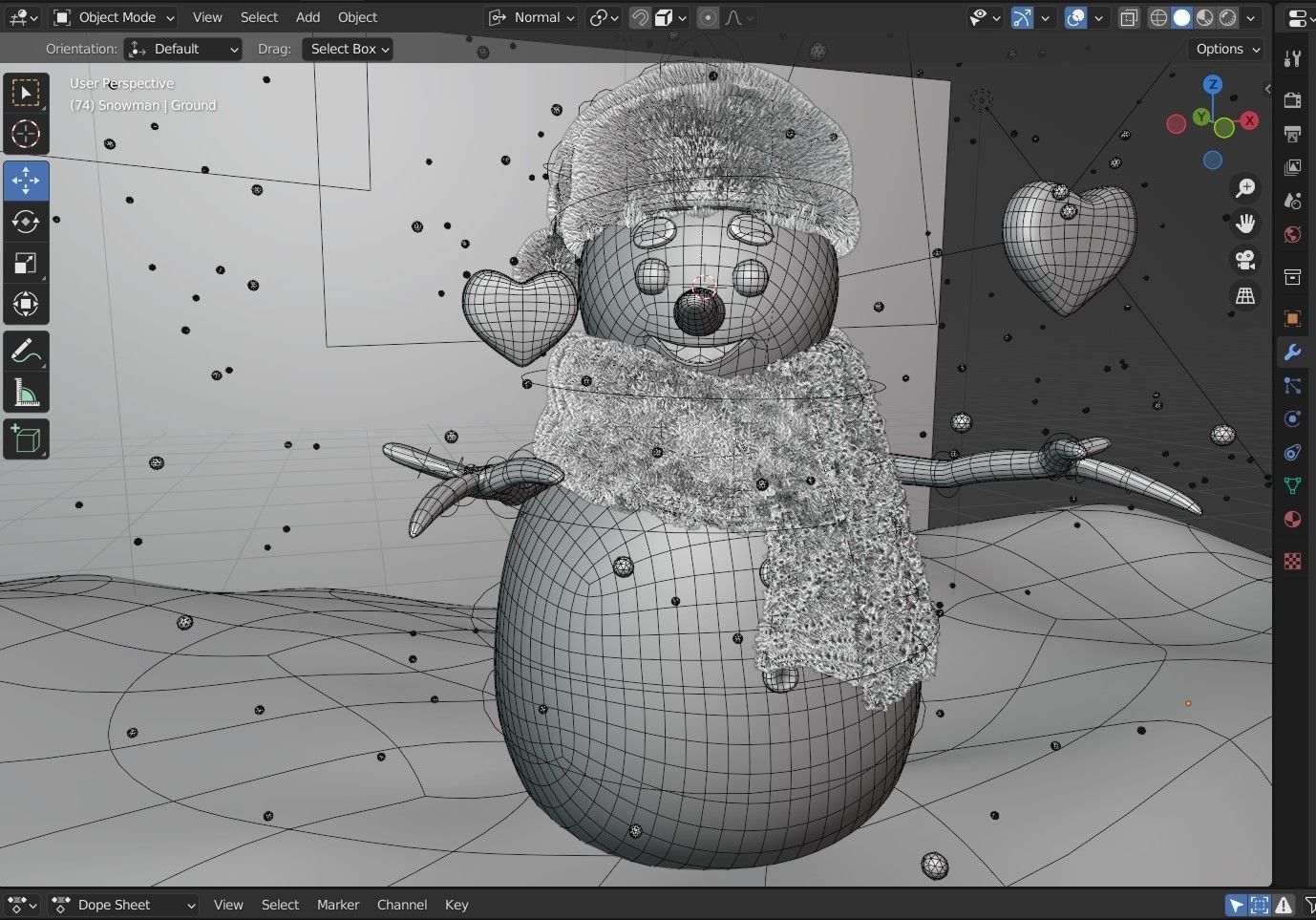Open the Physics properties tab
Screen dimensions: 1316x920
[x=1292, y=418]
